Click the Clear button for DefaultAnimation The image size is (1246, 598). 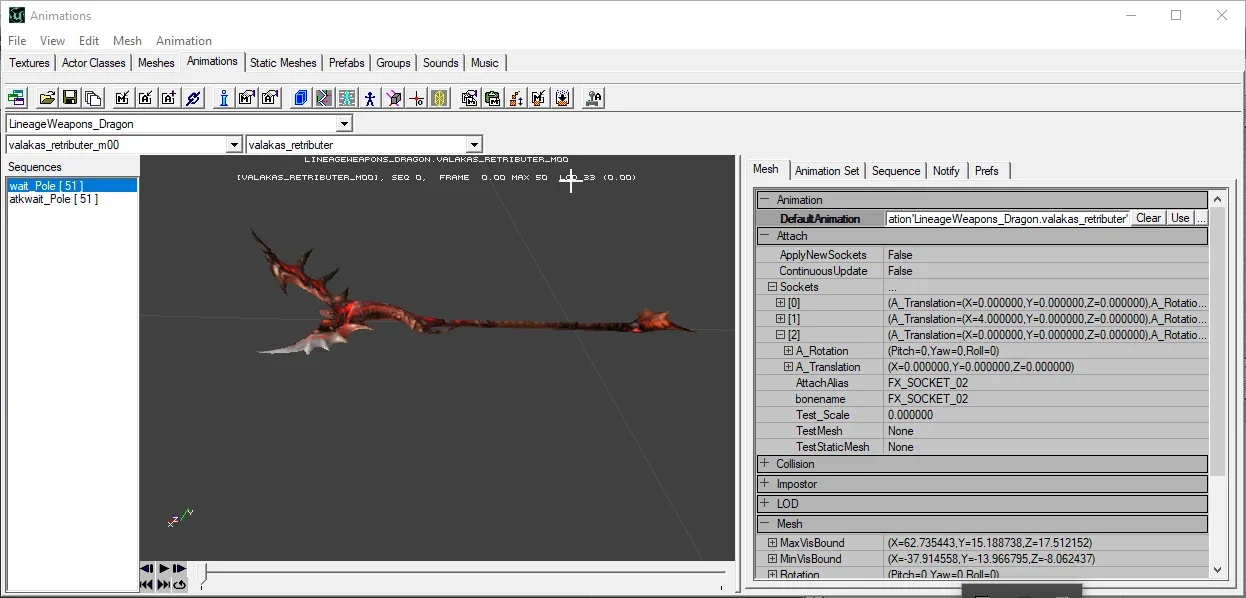pos(1149,218)
